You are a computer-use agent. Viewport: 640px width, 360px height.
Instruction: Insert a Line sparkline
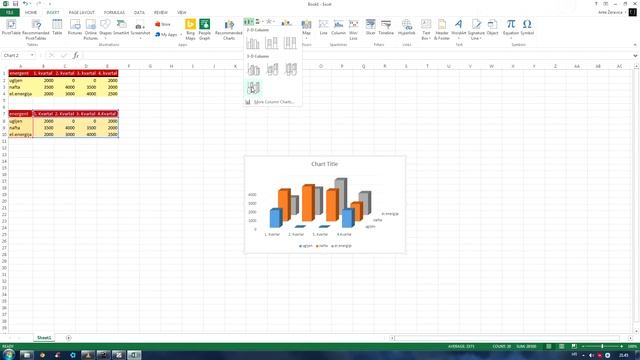pos(324,27)
